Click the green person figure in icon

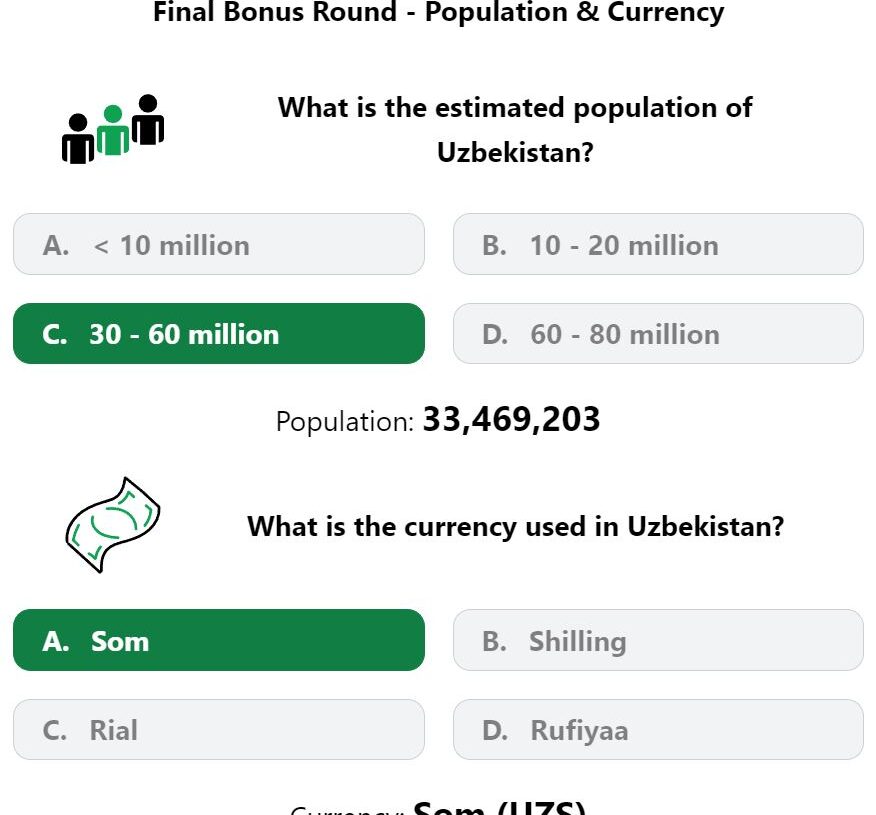click(113, 130)
